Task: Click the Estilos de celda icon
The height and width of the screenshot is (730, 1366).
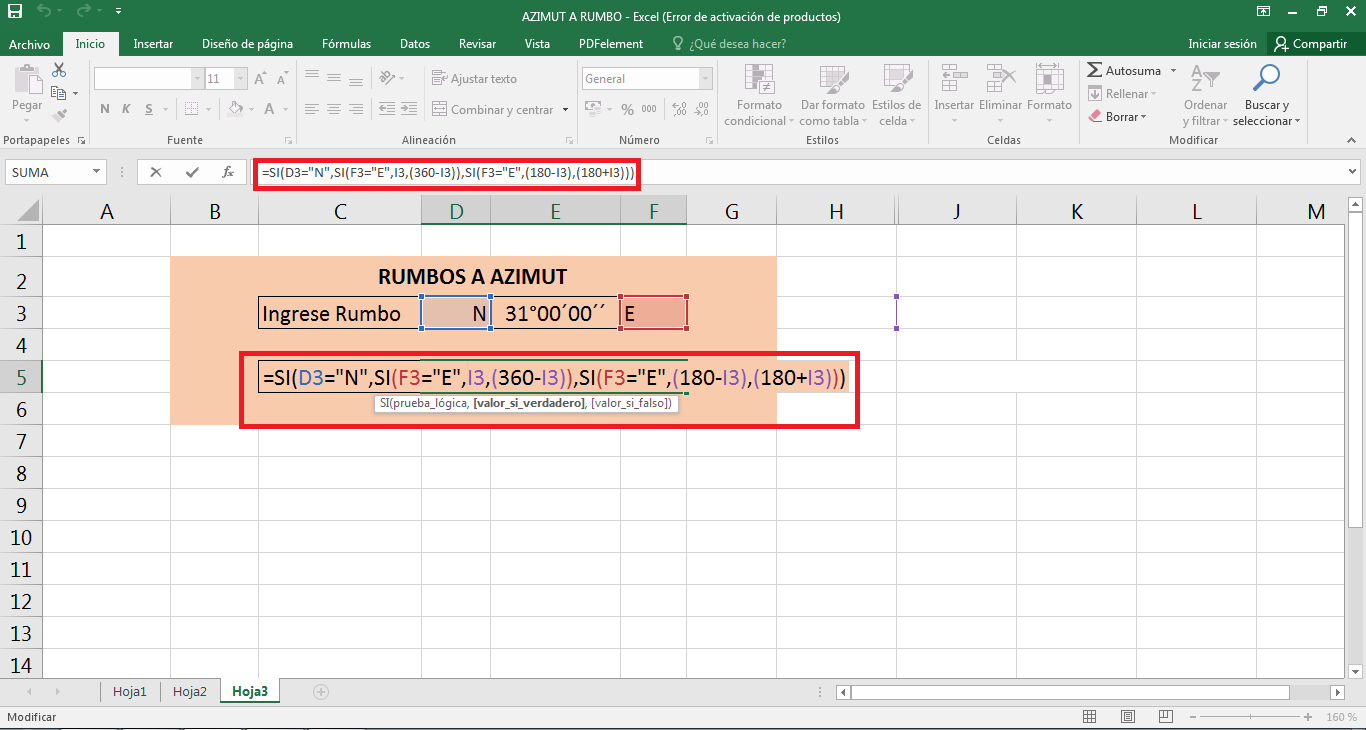Action: point(896,93)
